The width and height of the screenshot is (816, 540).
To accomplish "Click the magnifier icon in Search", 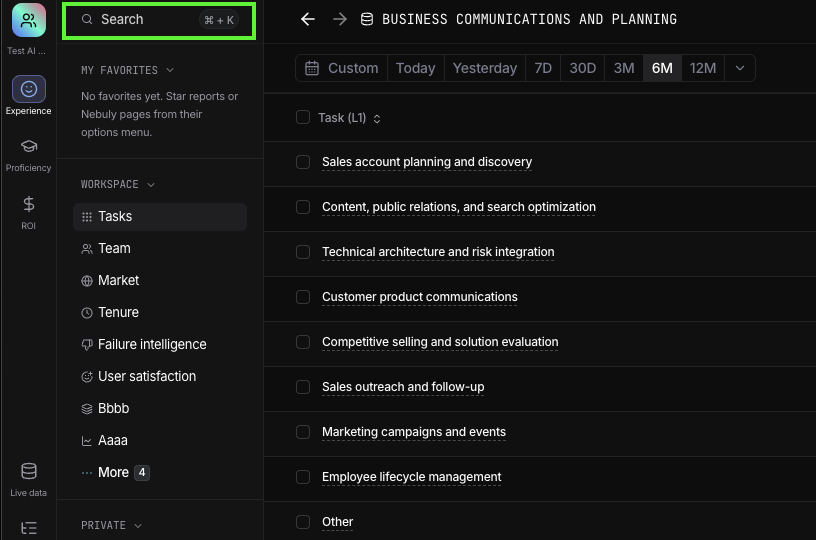I will [87, 19].
